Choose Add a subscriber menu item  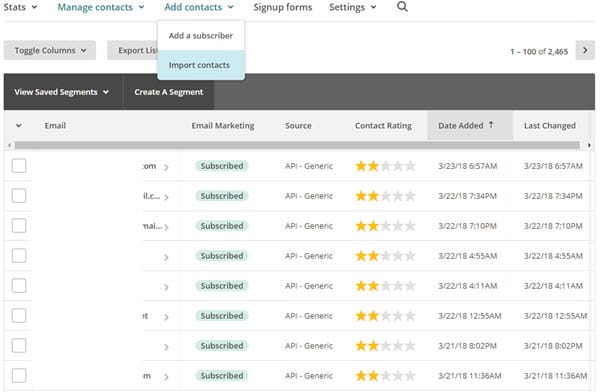(201, 36)
